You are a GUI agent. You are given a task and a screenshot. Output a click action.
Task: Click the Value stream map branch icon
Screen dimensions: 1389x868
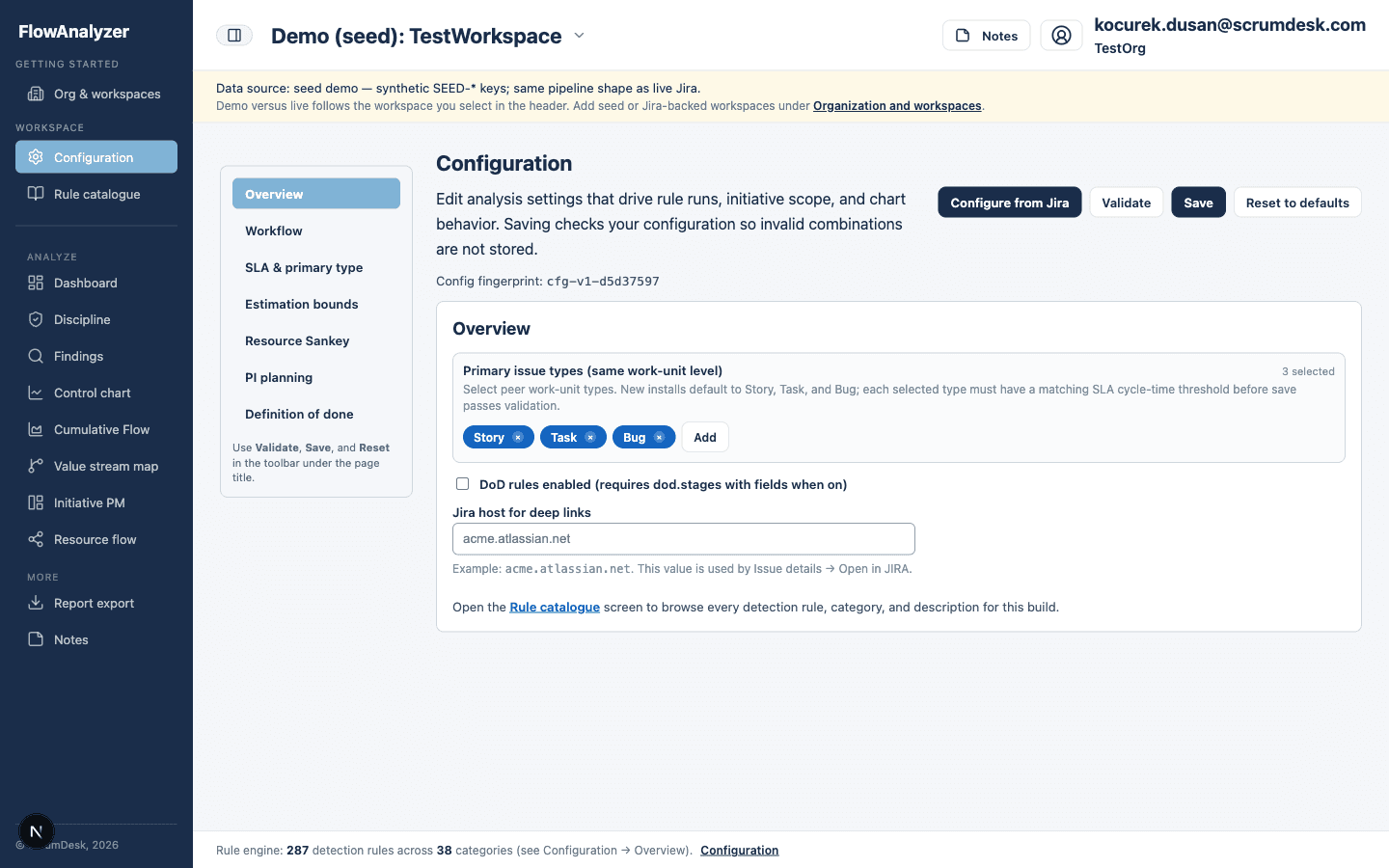coord(36,466)
